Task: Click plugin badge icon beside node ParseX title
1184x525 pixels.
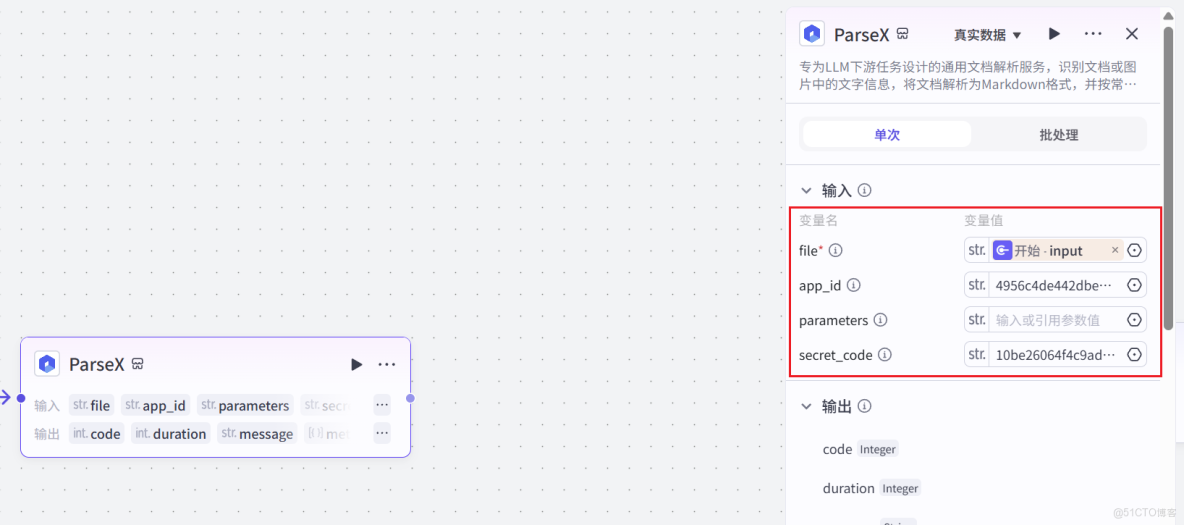Action: (137, 364)
